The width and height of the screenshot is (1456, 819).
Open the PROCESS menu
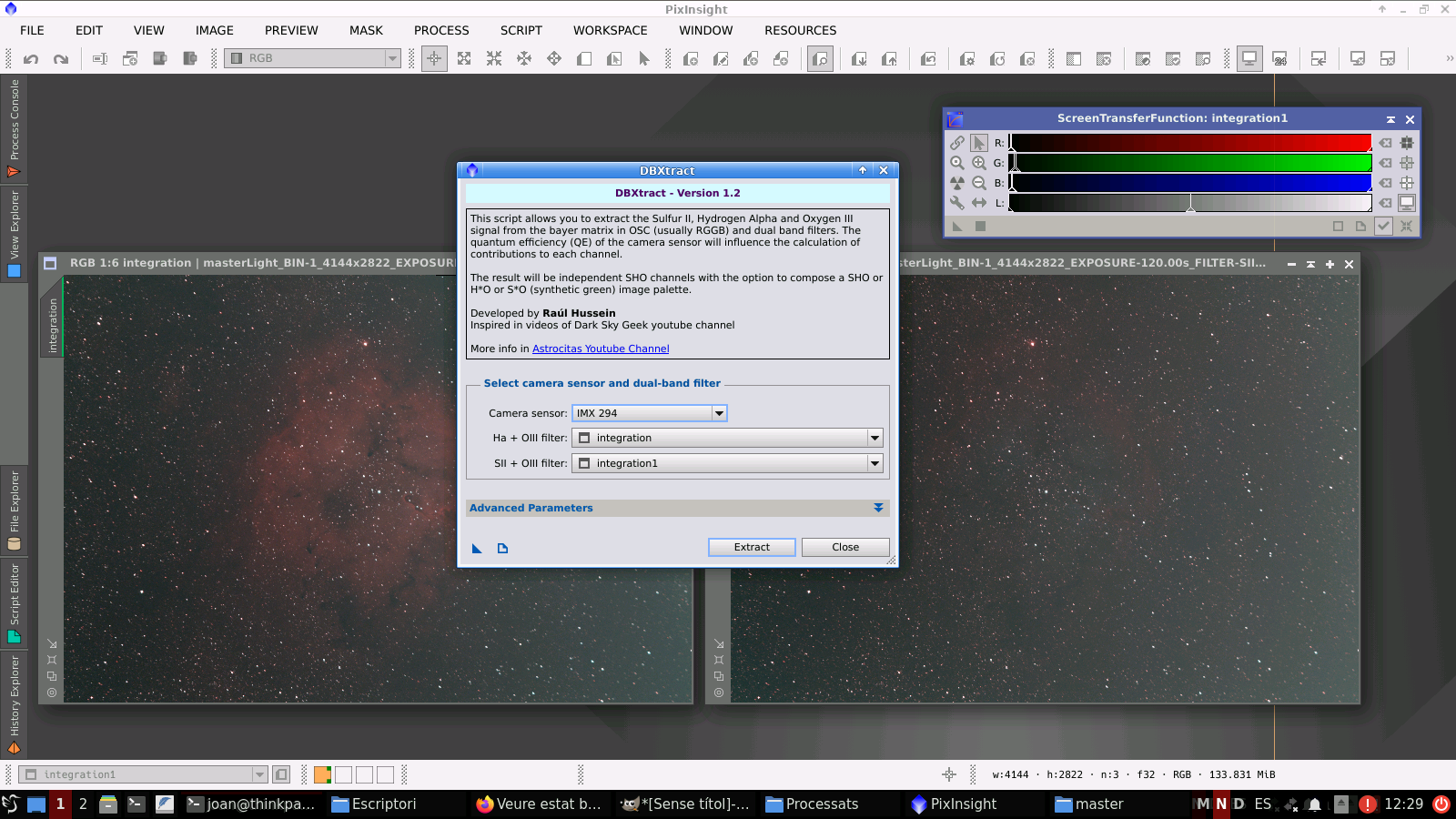click(441, 30)
